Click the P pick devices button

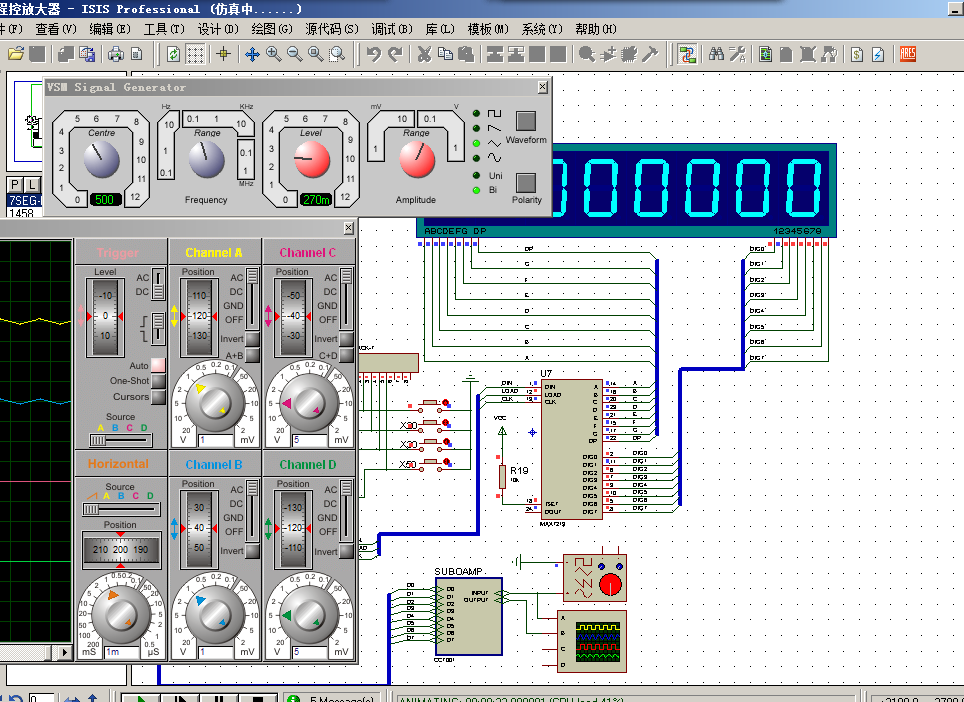pyautogui.click(x=15, y=184)
